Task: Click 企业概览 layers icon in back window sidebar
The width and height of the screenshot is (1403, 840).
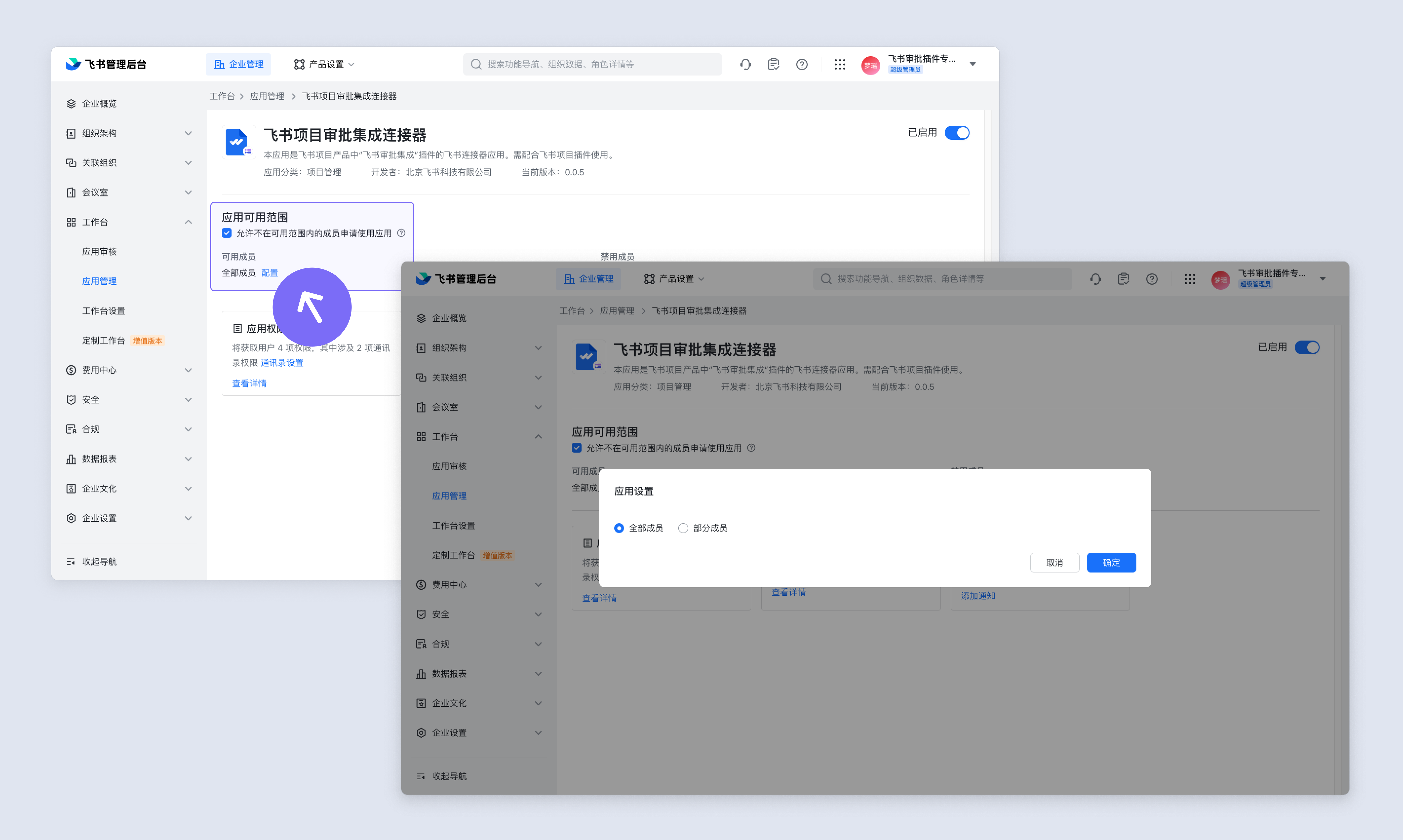Action: [x=71, y=104]
